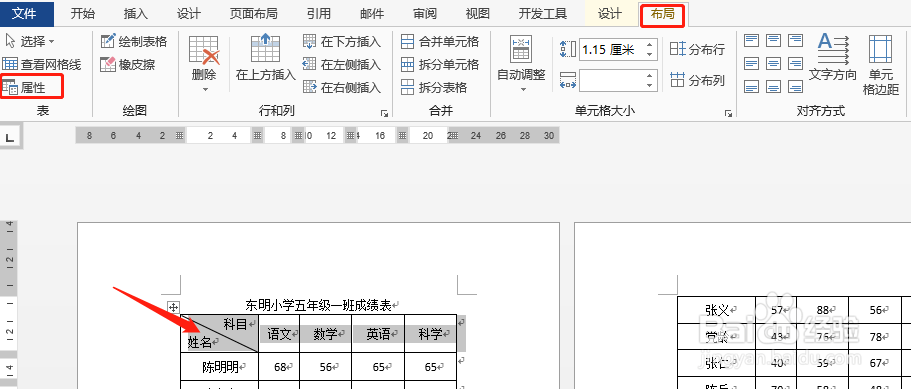Activate the 绘制表格 draw table tool
Viewport: 911px width, 389px height.
(134, 42)
